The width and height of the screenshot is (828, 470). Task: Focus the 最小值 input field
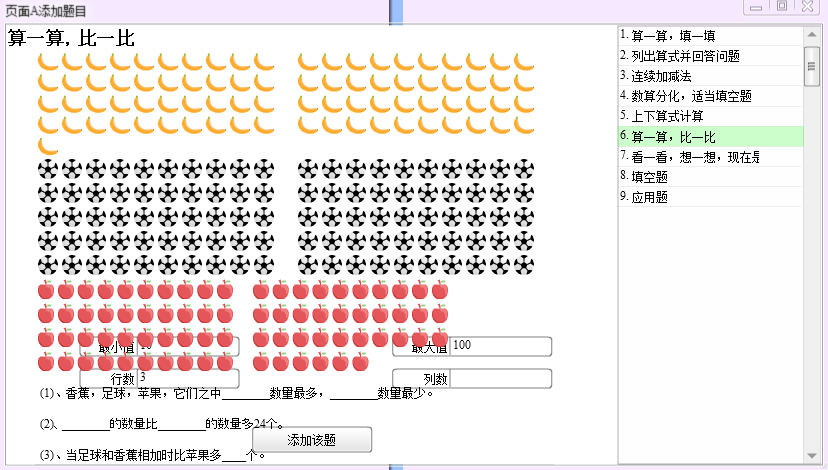(x=188, y=346)
